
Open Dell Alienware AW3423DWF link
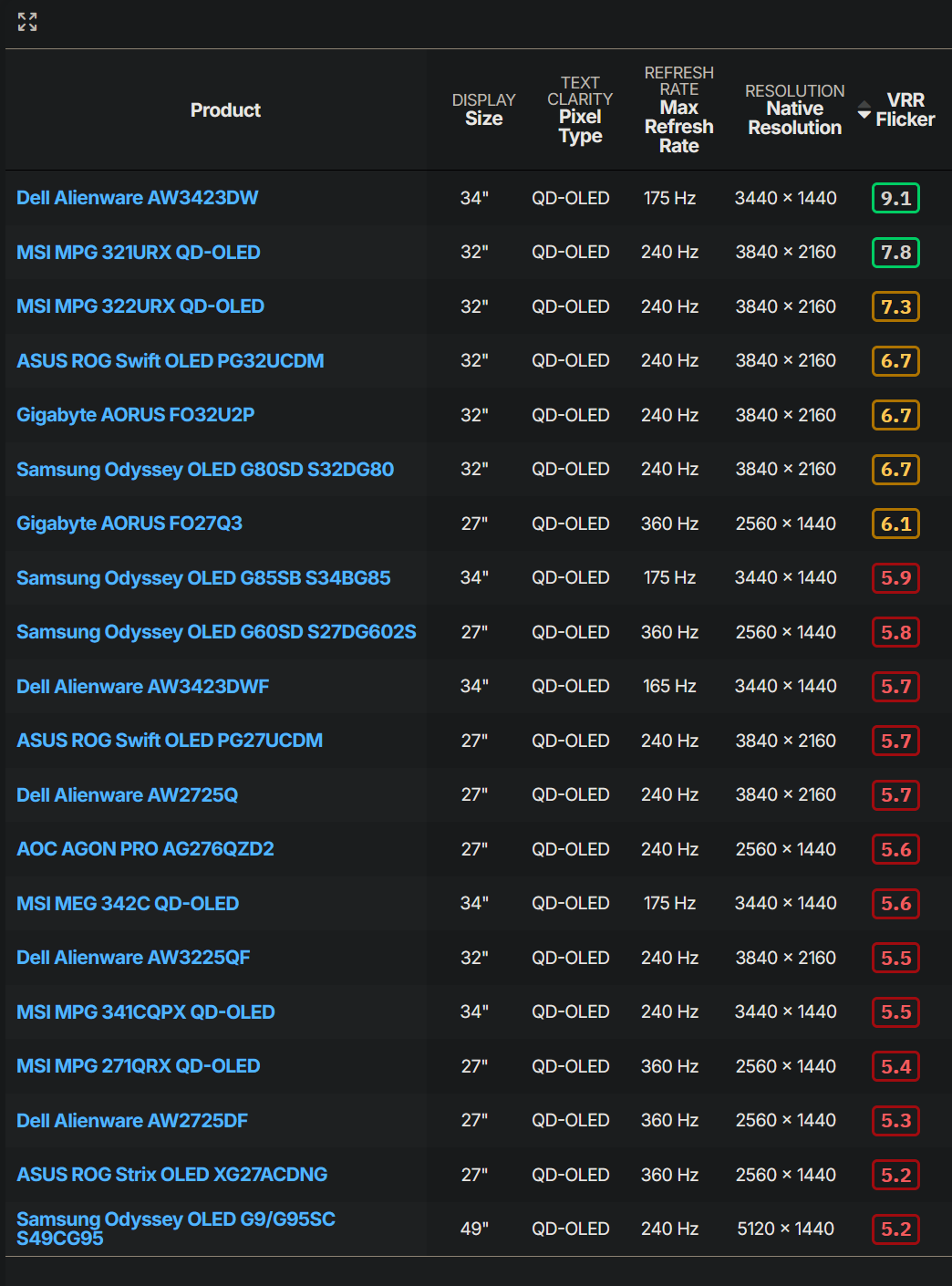coord(142,687)
